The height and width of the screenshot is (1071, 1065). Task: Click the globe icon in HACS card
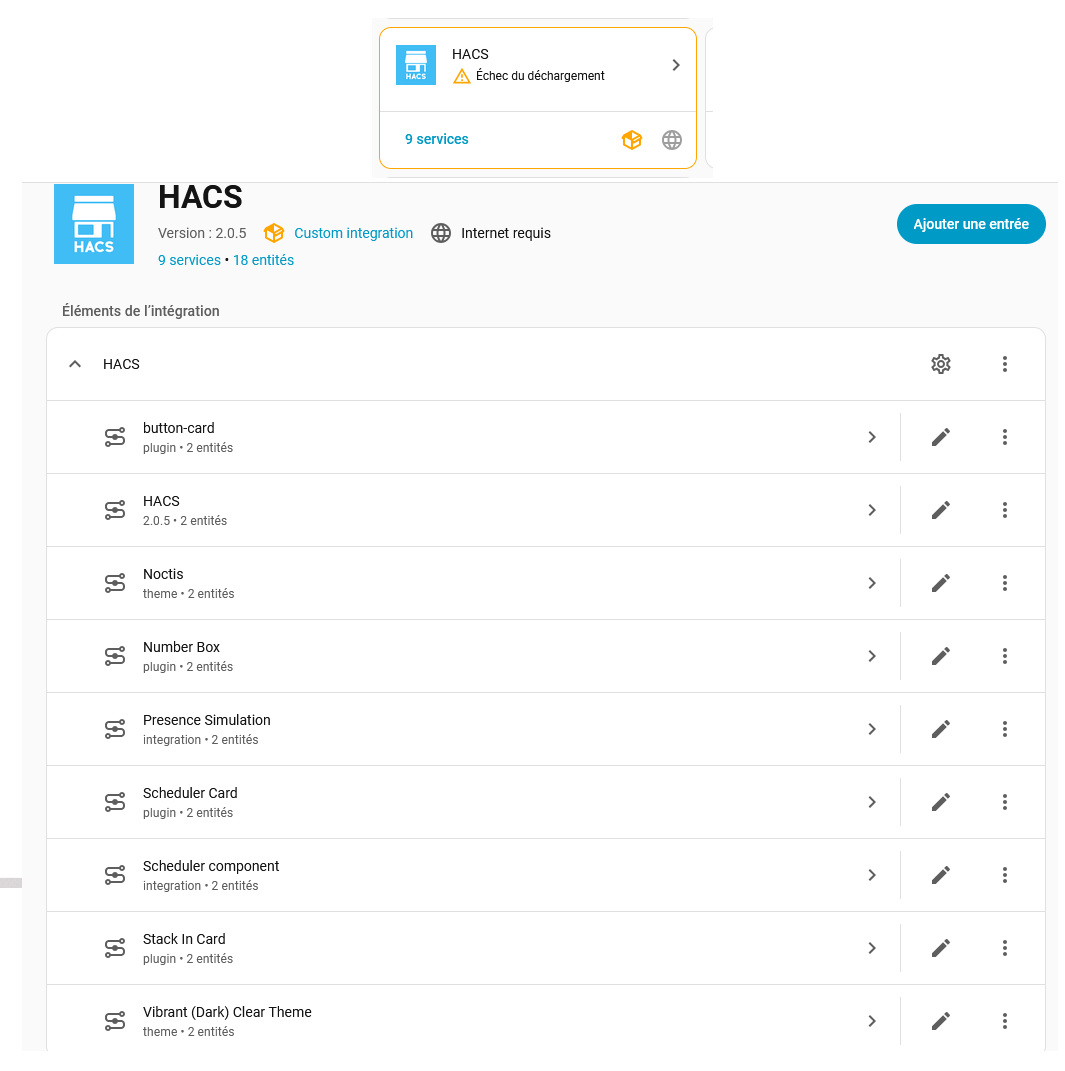pos(672,140)
